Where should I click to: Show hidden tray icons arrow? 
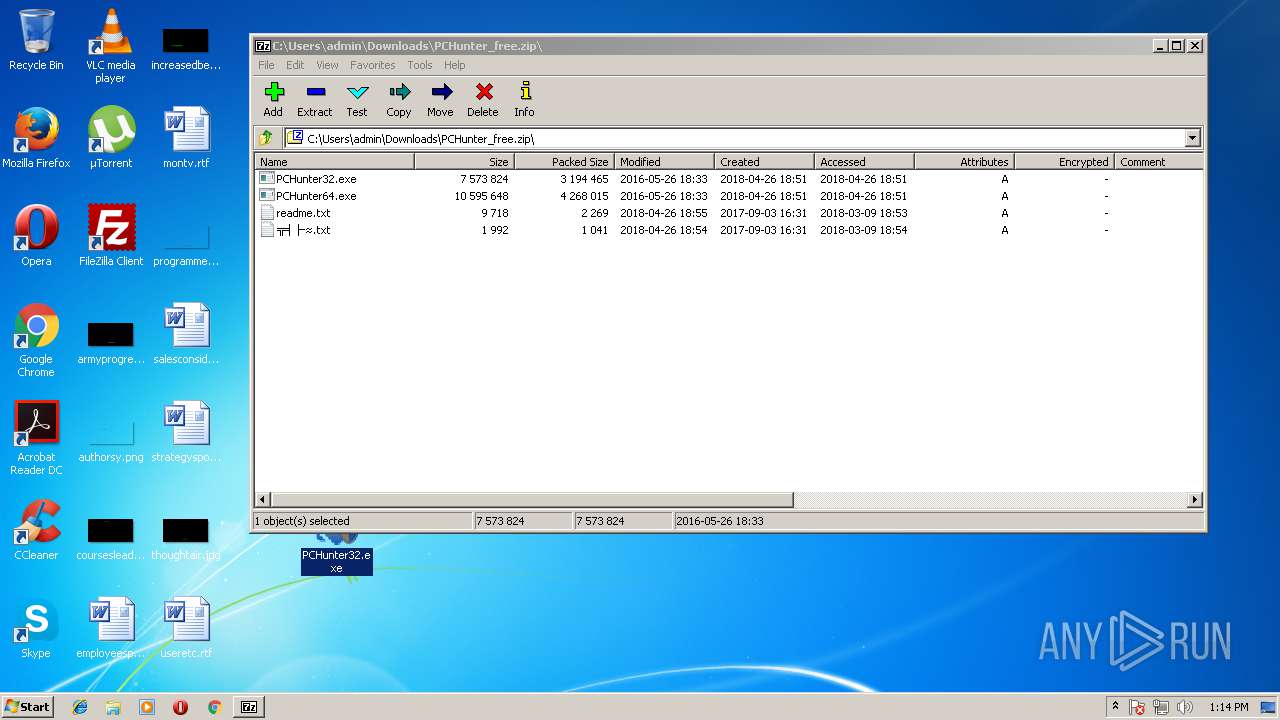coord(1115,707)
